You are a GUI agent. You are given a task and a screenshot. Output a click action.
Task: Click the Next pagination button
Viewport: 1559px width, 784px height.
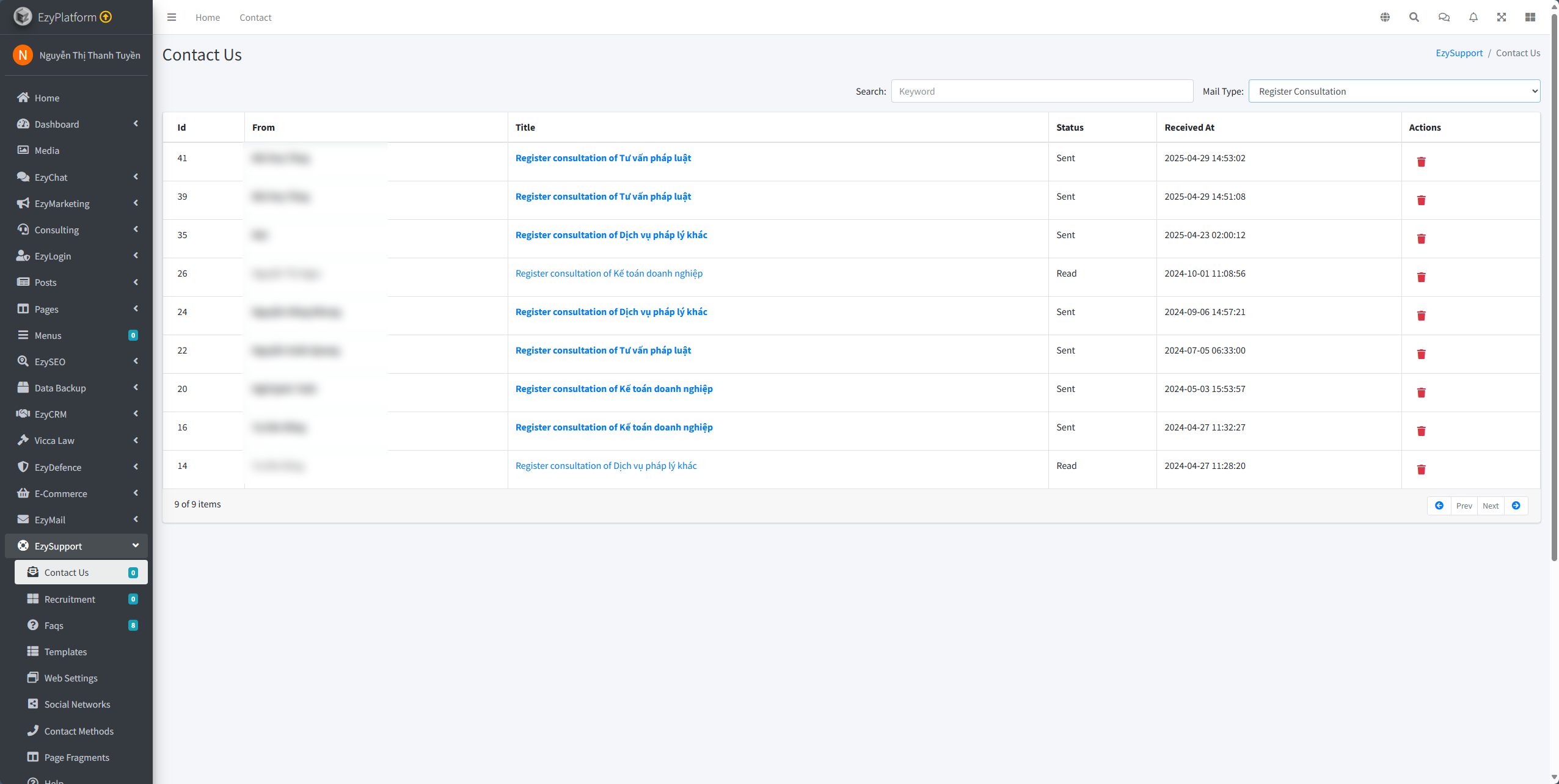point(1491,506)
